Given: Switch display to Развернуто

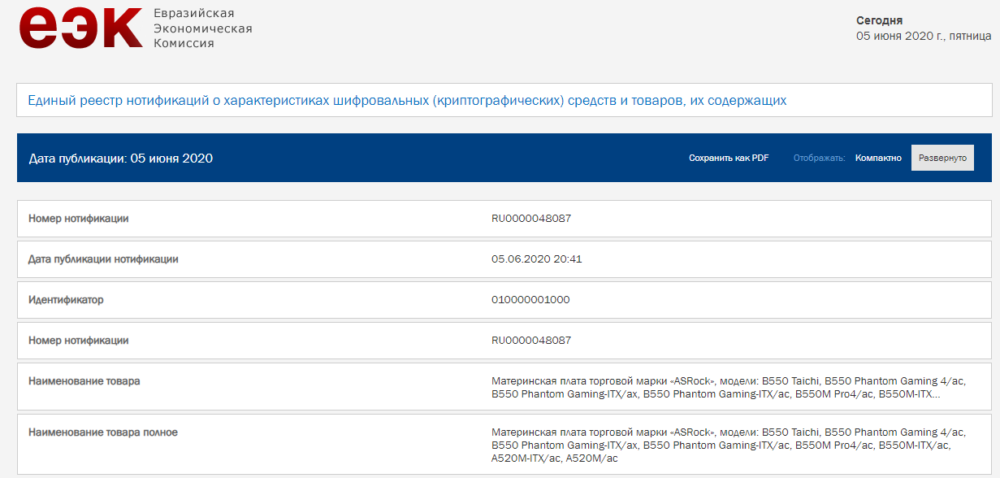Looking at the screenshot, I should tap(943, 158).
